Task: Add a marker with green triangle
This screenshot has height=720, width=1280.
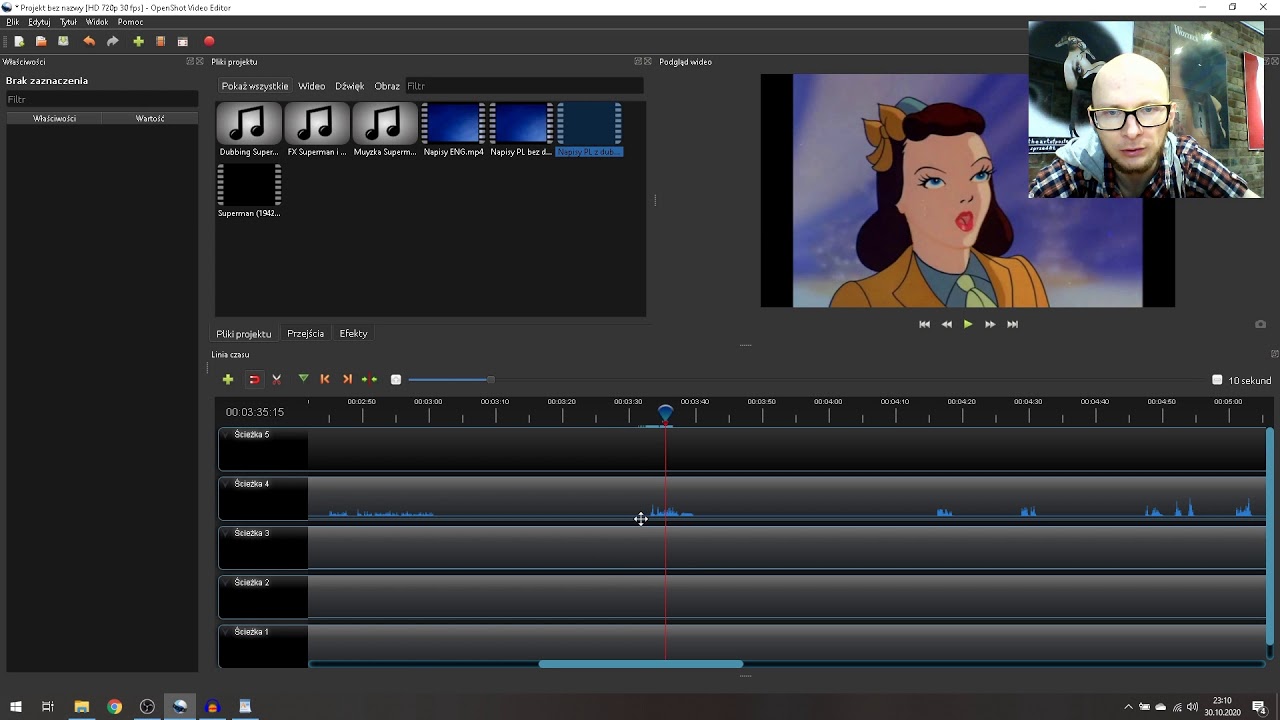Action: click(303, 379)
